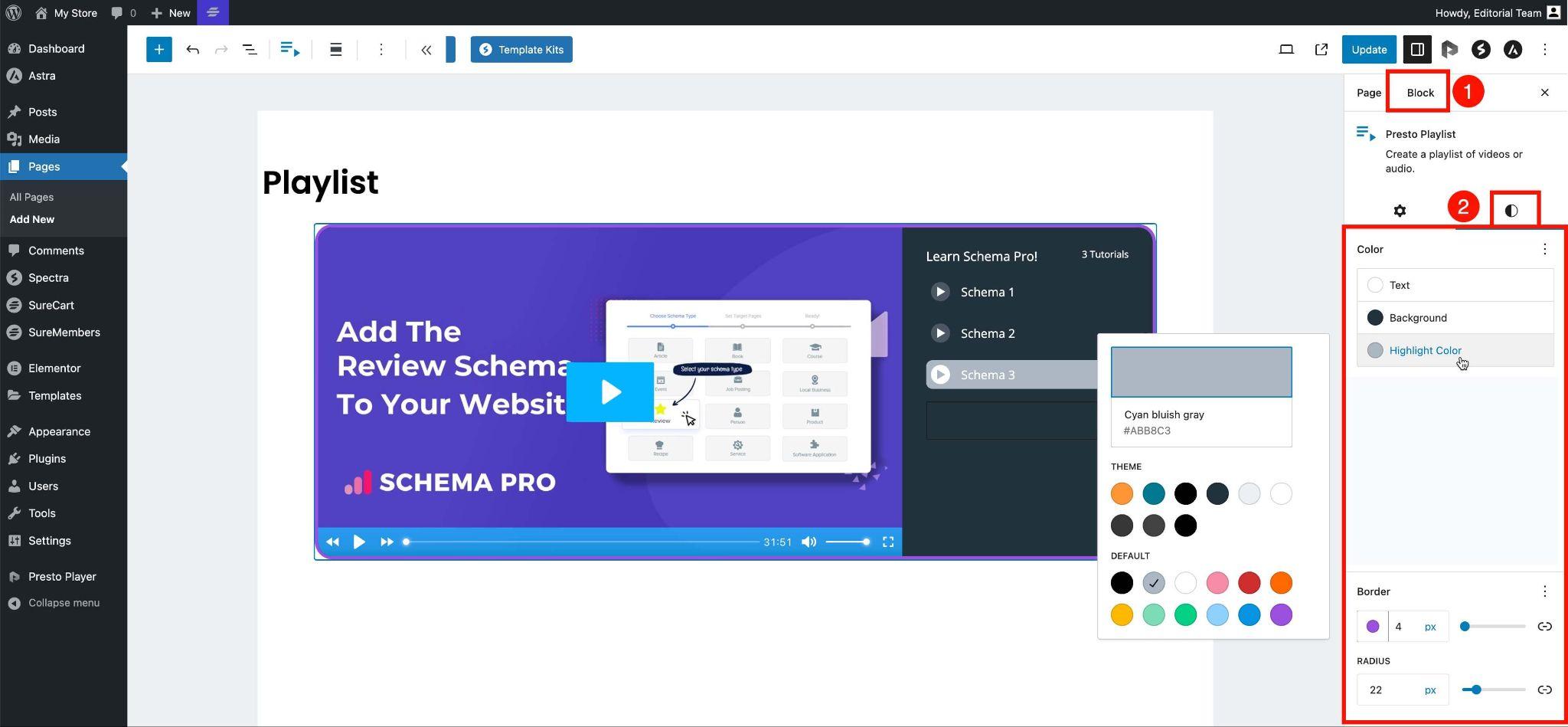Click the Update button

coord(1369,50)
